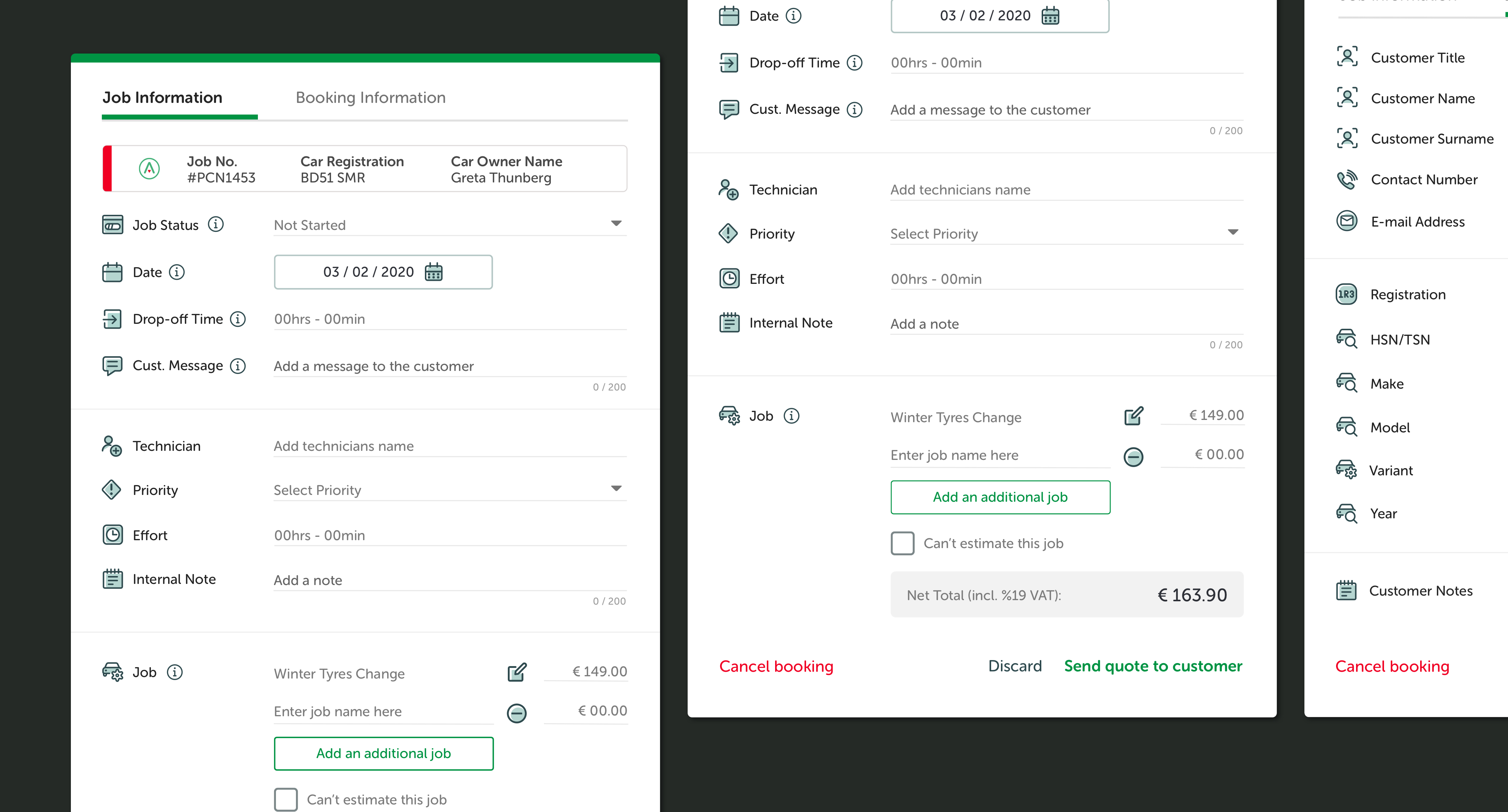Click the Contact Number phone icon

pyautogui.click(x=1347, y=179)
